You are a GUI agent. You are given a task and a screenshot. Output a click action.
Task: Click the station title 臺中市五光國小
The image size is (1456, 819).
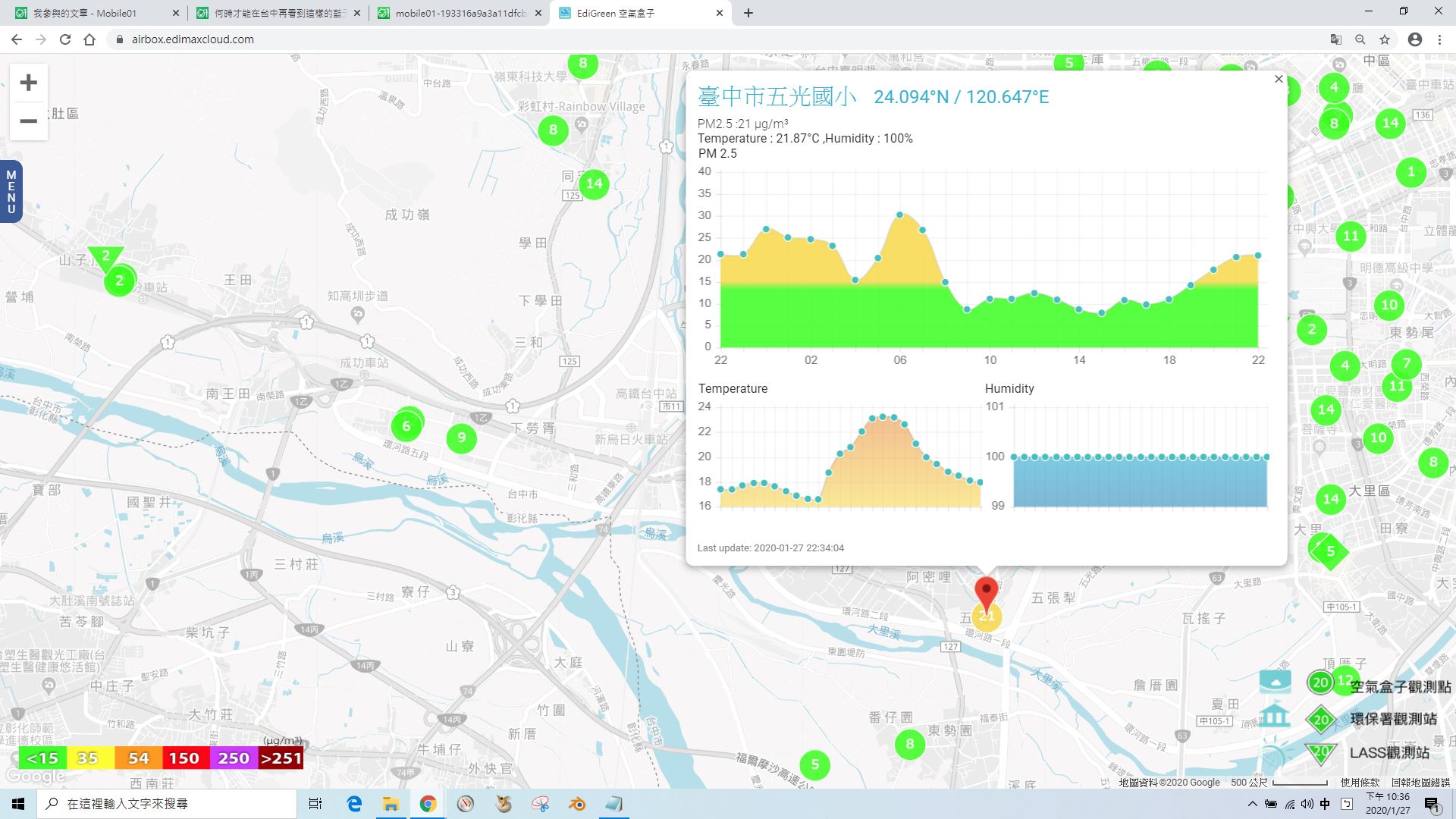pyautogui.click(x=777, y=96)
